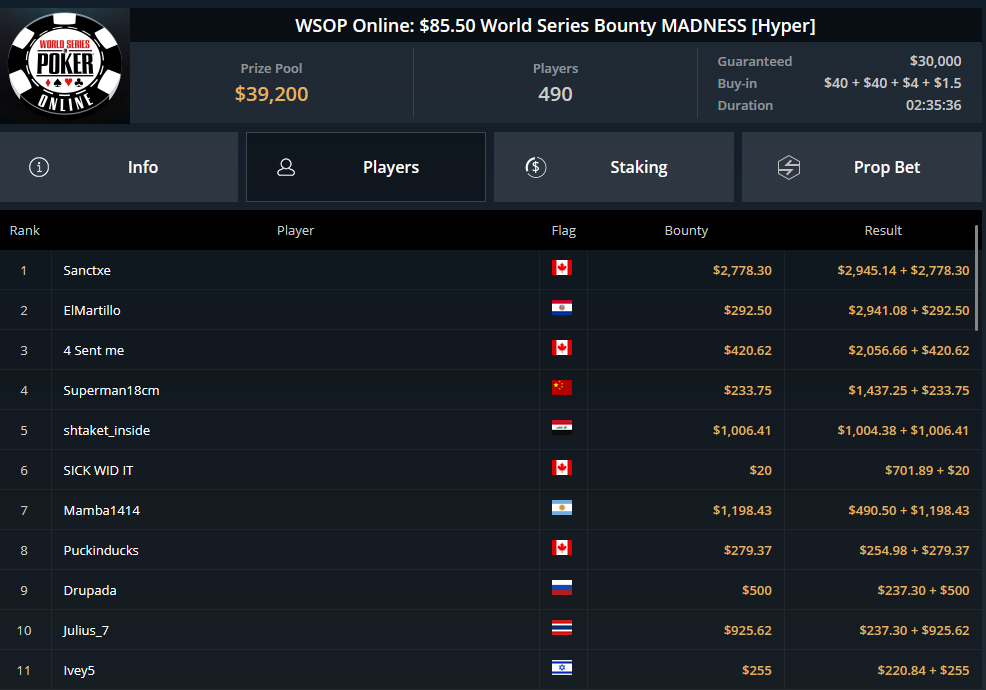Image resolution: width=986 pixels, height=690 pixels.
Task: Click Sanctxe's bounty $2,778.30 in Bounty column
Action: pos(742,270)
